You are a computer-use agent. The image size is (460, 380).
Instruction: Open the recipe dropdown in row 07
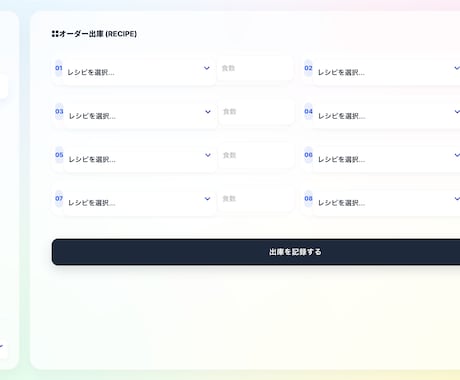pyautogui.click(x=139, y=203)
